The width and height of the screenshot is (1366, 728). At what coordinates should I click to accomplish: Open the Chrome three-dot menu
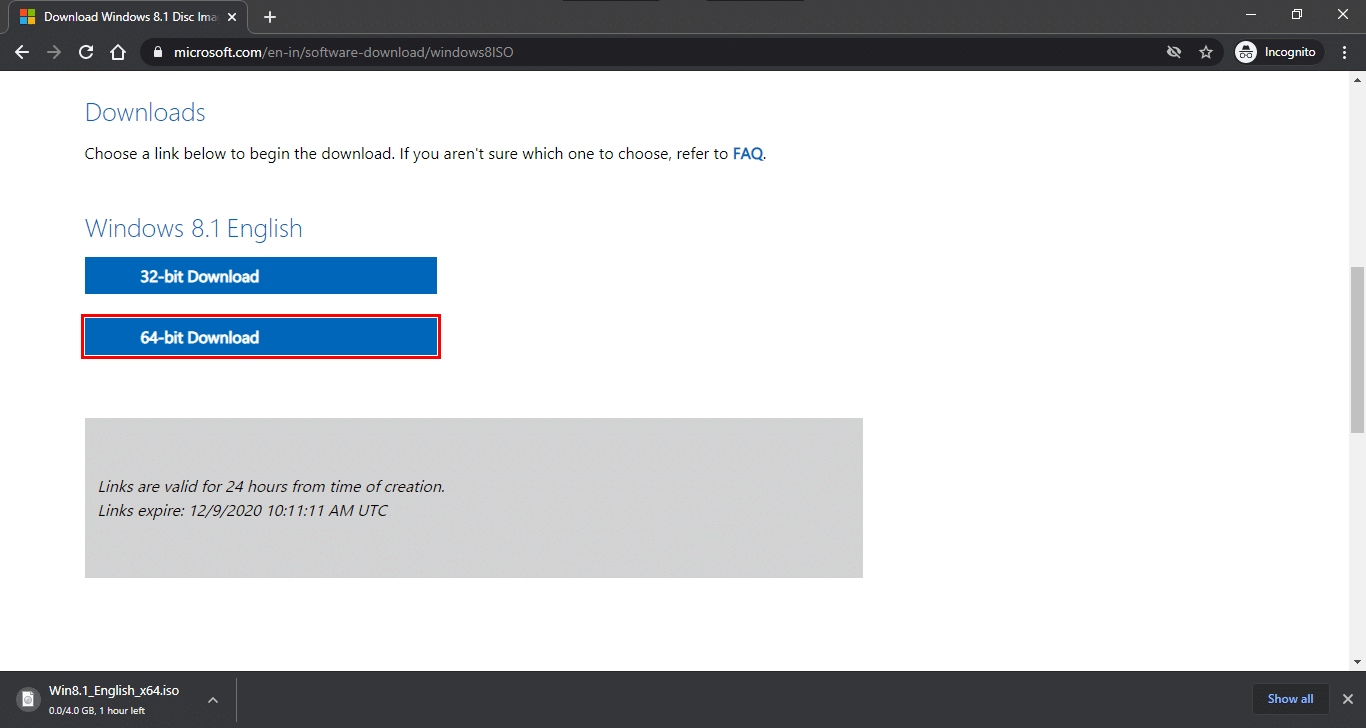pyautogui.click(x=1346, y=52)
